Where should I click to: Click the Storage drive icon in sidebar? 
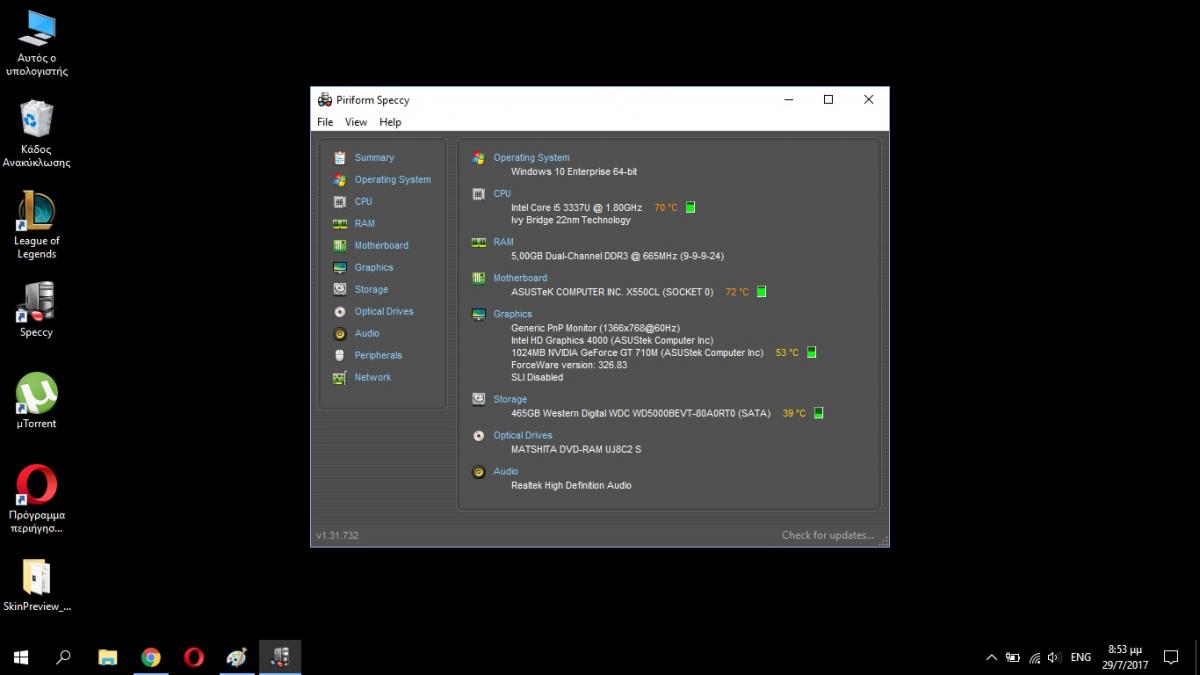tap(340, 290)
